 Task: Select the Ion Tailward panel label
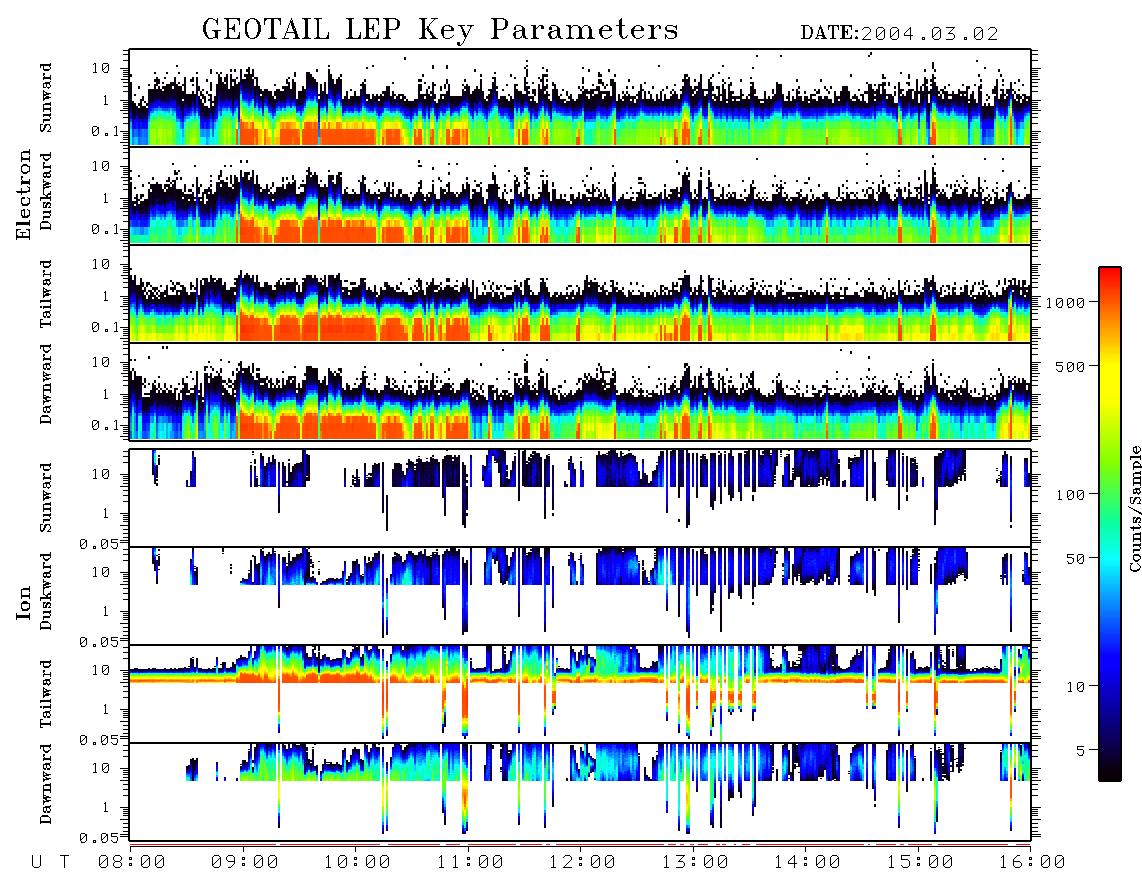(46, 694)
